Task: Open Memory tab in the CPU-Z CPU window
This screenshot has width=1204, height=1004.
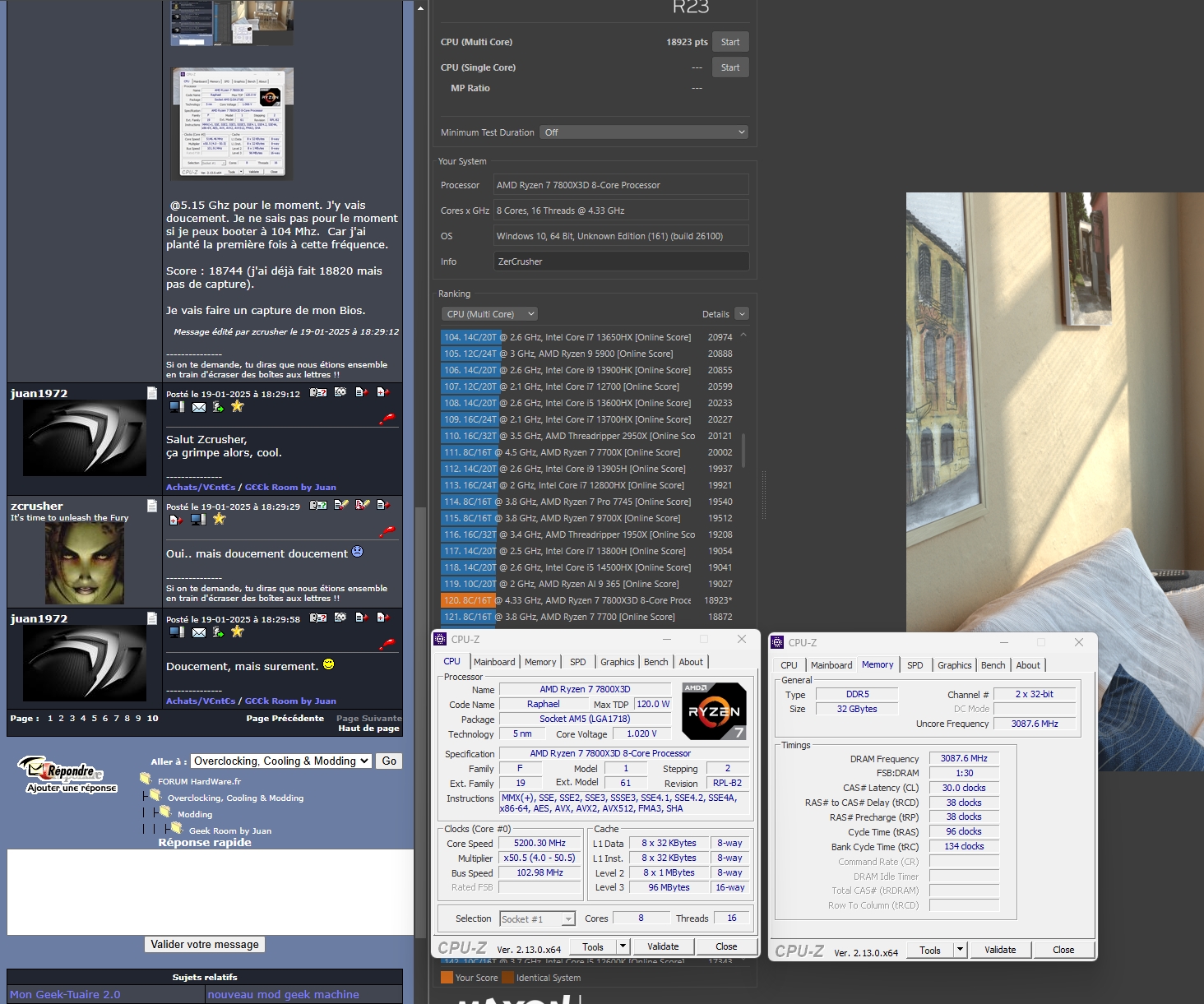Action: coord(540,662)
